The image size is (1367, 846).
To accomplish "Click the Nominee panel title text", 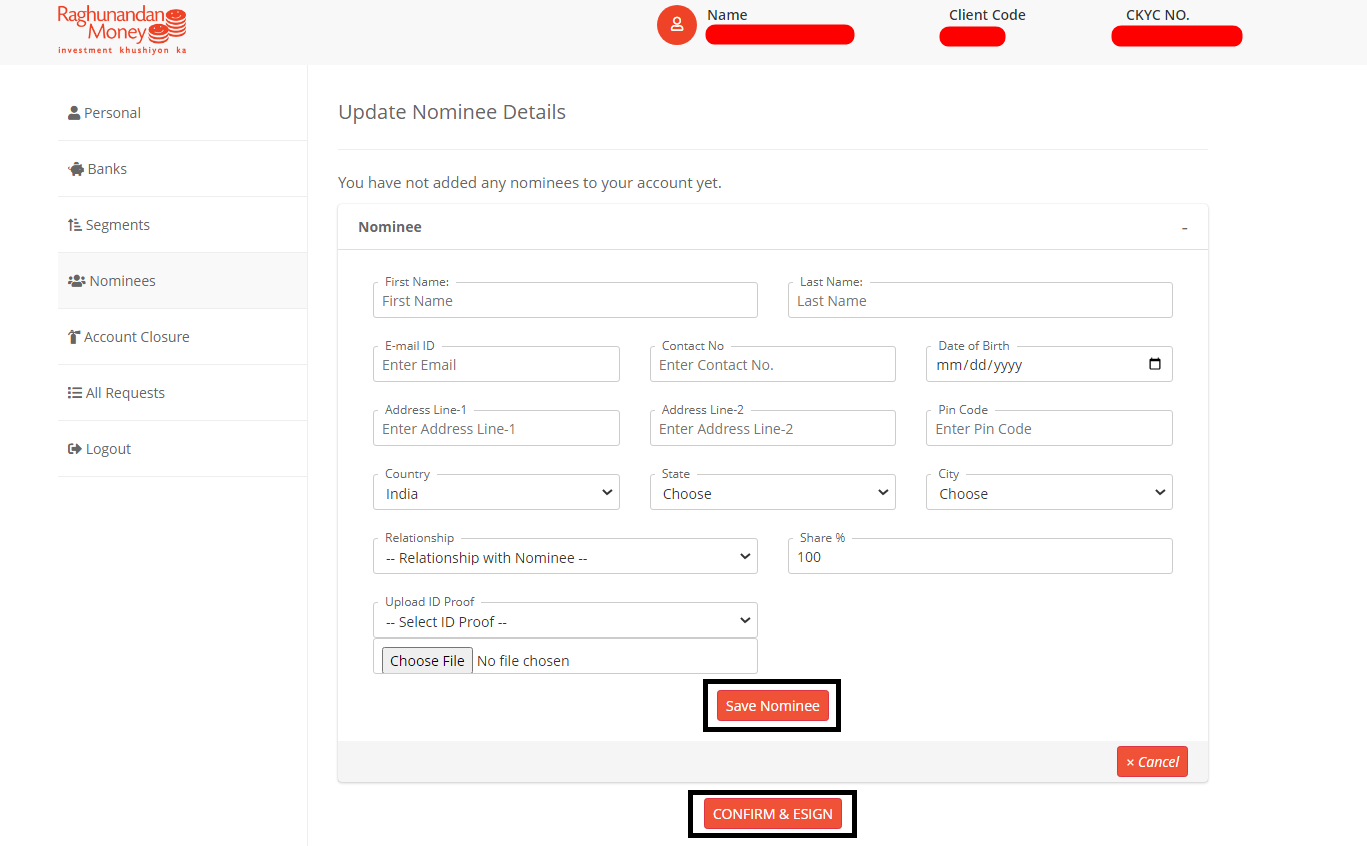I will point(390,227).
